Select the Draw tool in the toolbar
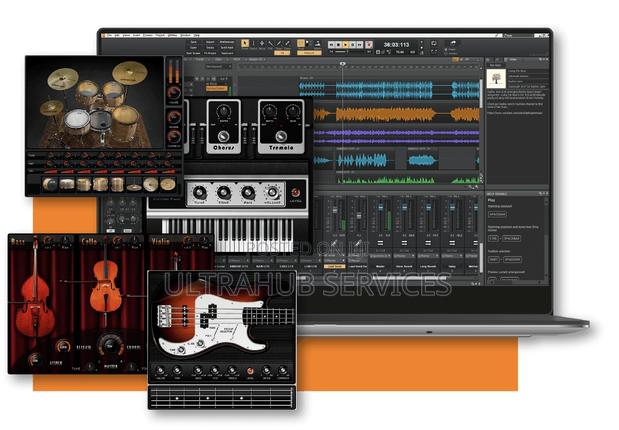Viewport: 619px width, 430px height. 279,43
